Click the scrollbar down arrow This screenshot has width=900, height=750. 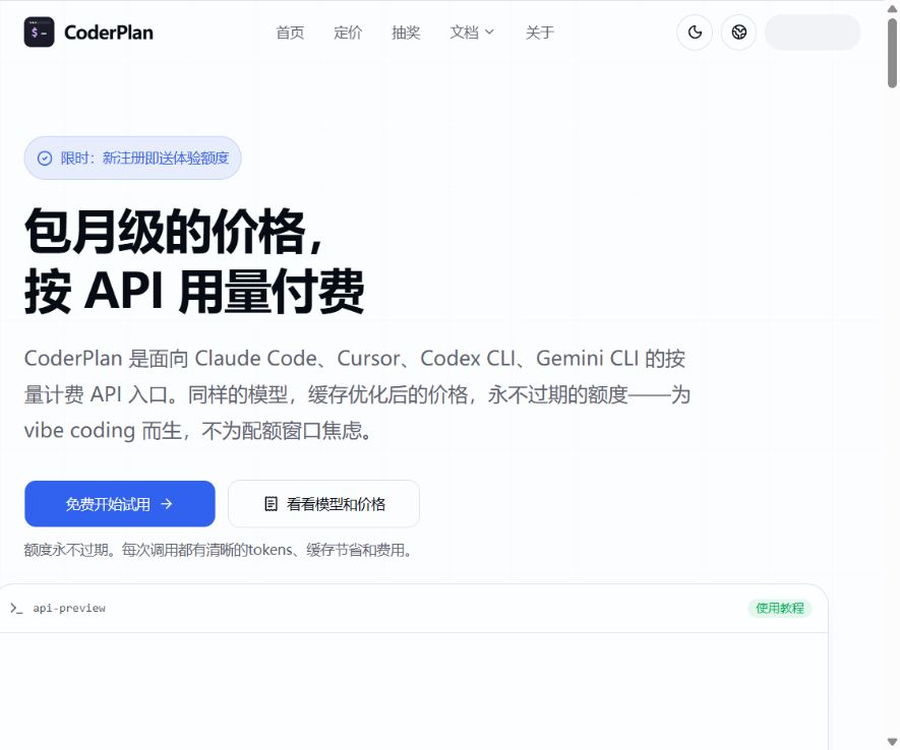click(893, 742)
